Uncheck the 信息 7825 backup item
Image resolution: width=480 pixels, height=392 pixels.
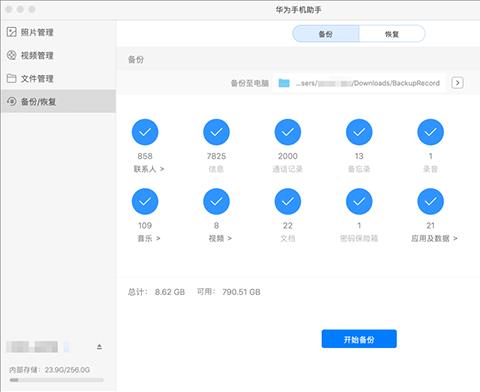216,132
